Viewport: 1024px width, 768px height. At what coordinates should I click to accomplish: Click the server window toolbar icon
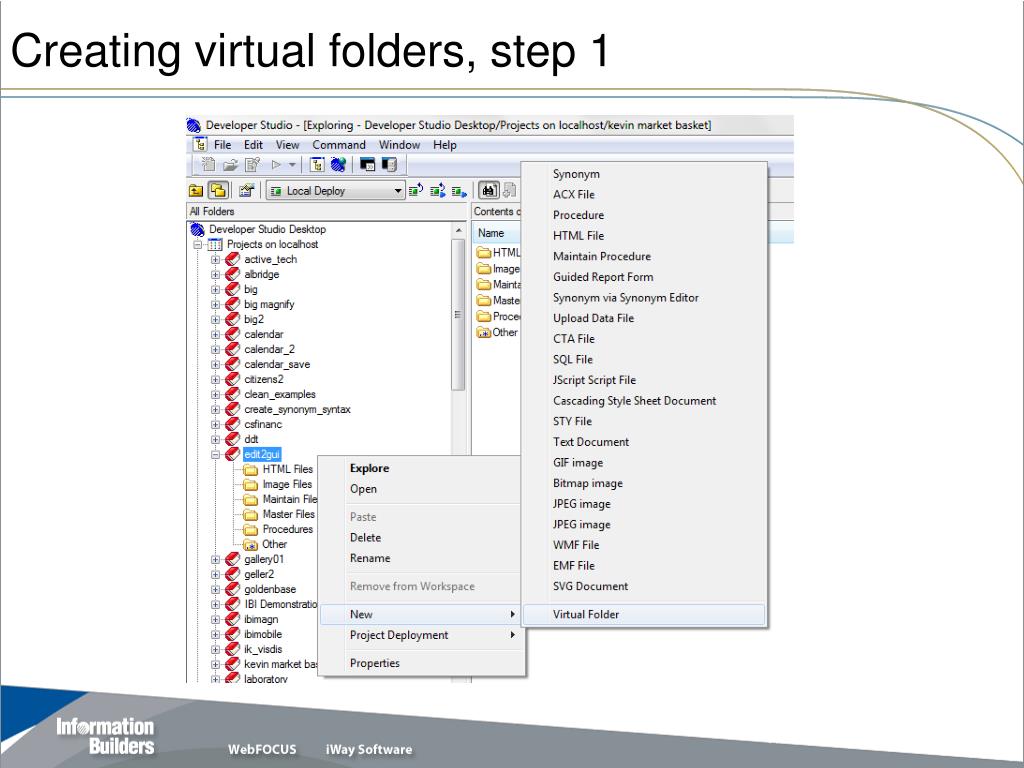pos(389,165)
